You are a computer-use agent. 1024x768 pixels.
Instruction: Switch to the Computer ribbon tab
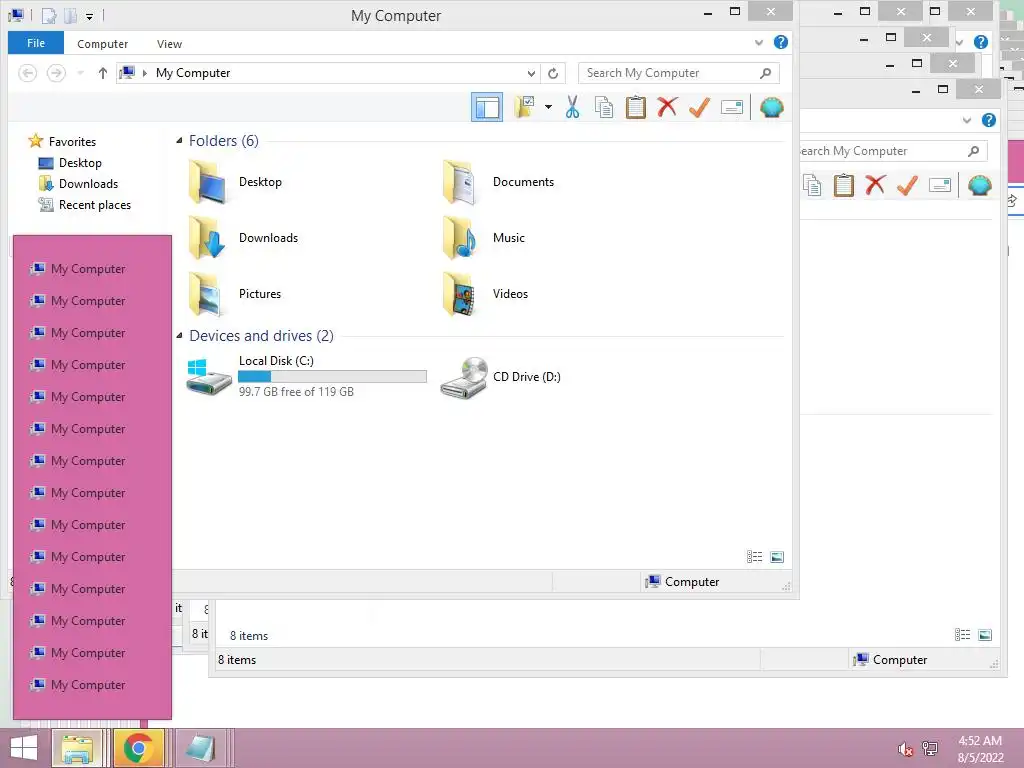click(x=103, y=44)
